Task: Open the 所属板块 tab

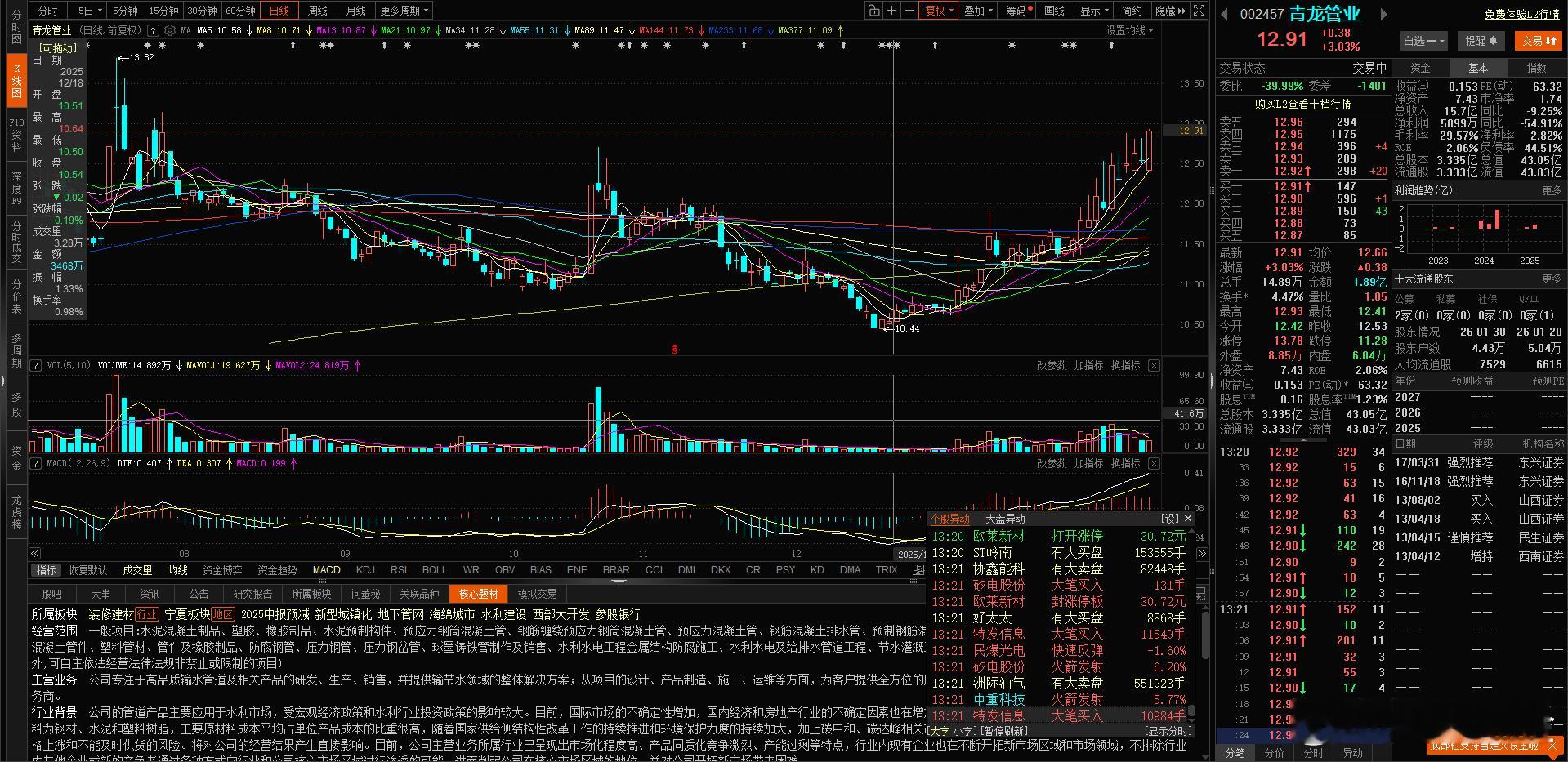Action: click(x=311, y=594)
